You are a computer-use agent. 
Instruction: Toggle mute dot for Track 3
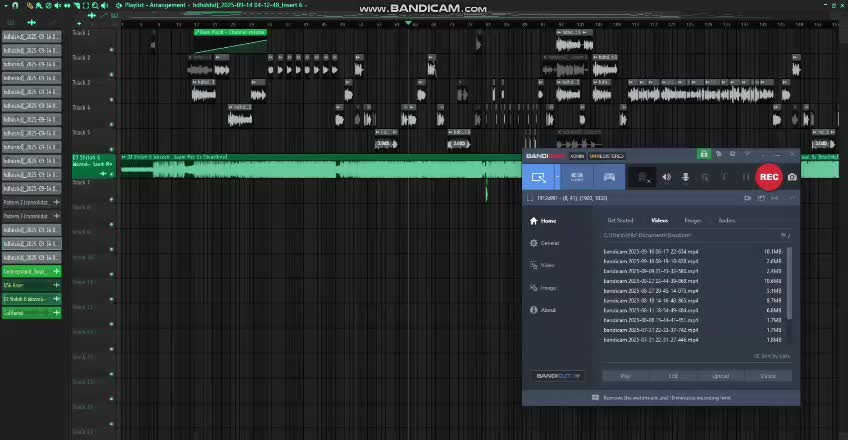point(111,99)
